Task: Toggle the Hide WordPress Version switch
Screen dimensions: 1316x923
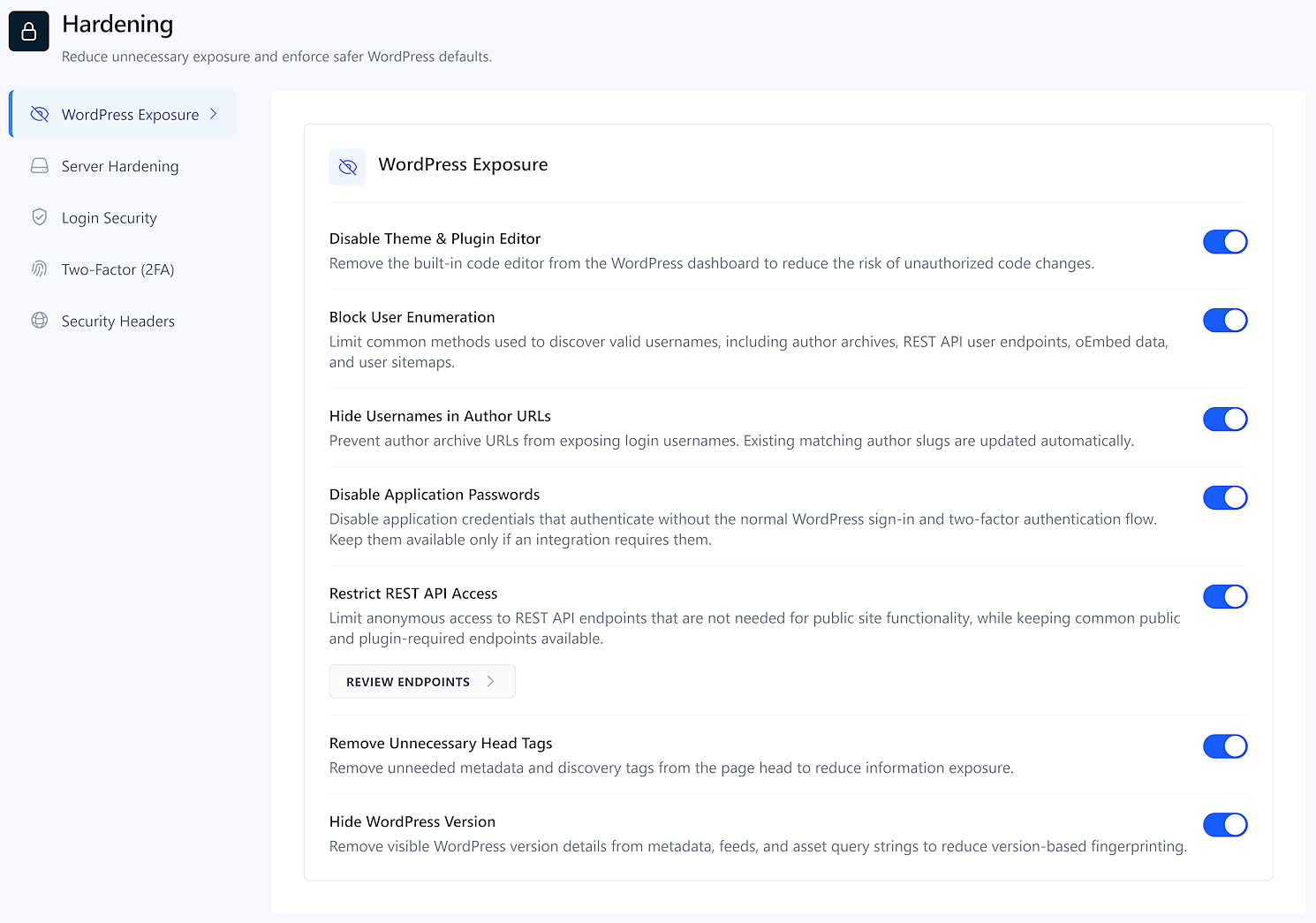Action: point(1225,825)
